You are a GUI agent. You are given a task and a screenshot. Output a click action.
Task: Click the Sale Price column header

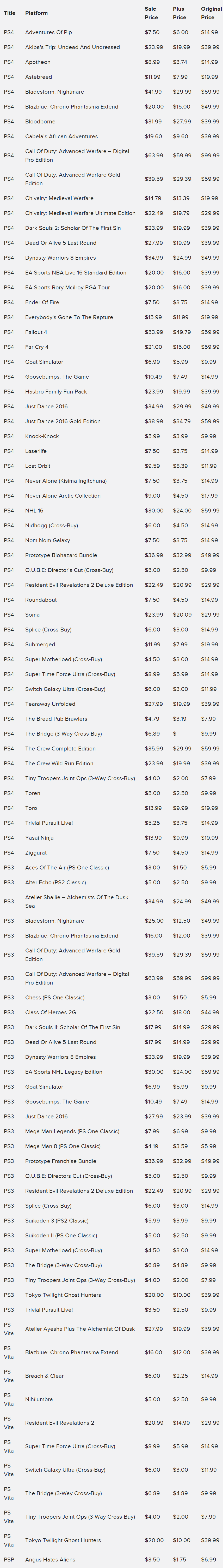[x=151, y=13]
